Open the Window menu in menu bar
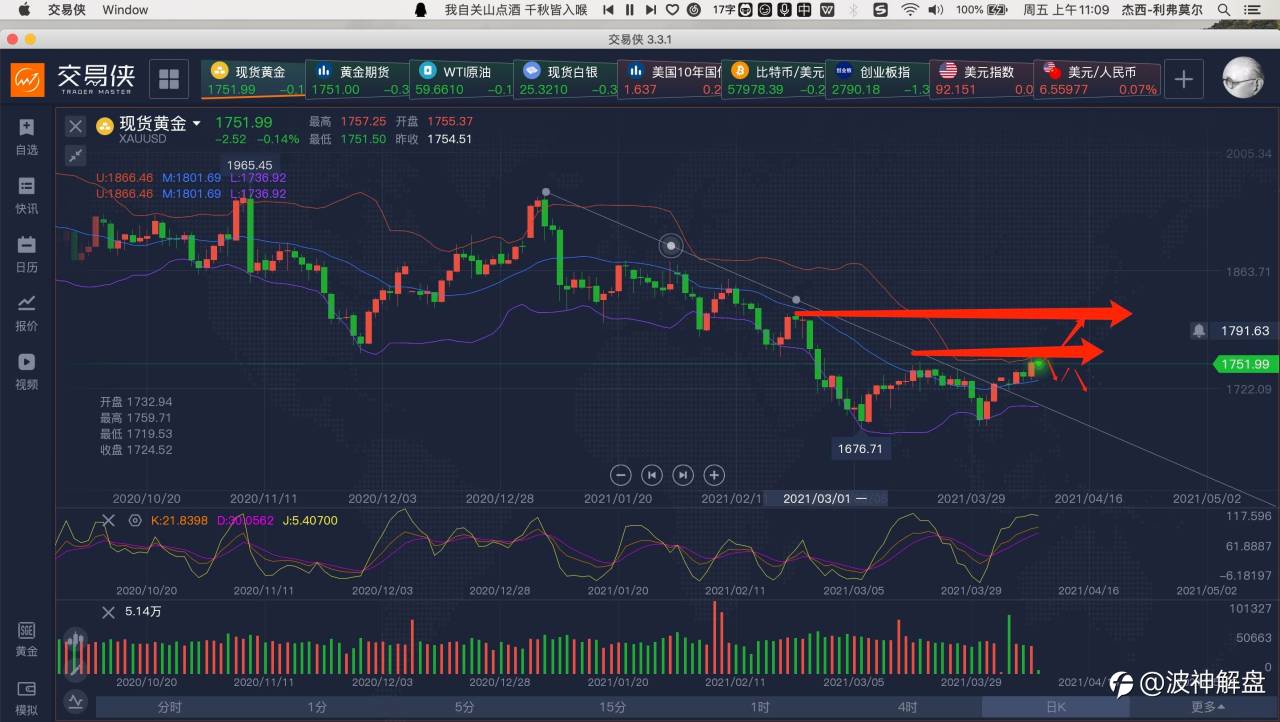1280x722 pixels. (x=125, y=10)
